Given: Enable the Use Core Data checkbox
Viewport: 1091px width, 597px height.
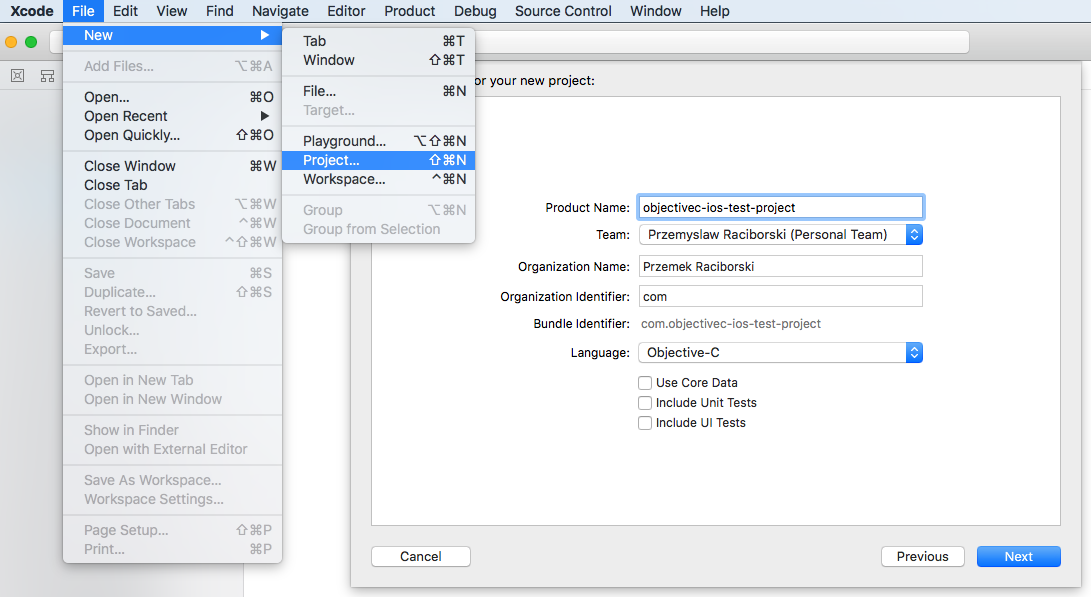Looking at the screenshot, I should 645,382.
